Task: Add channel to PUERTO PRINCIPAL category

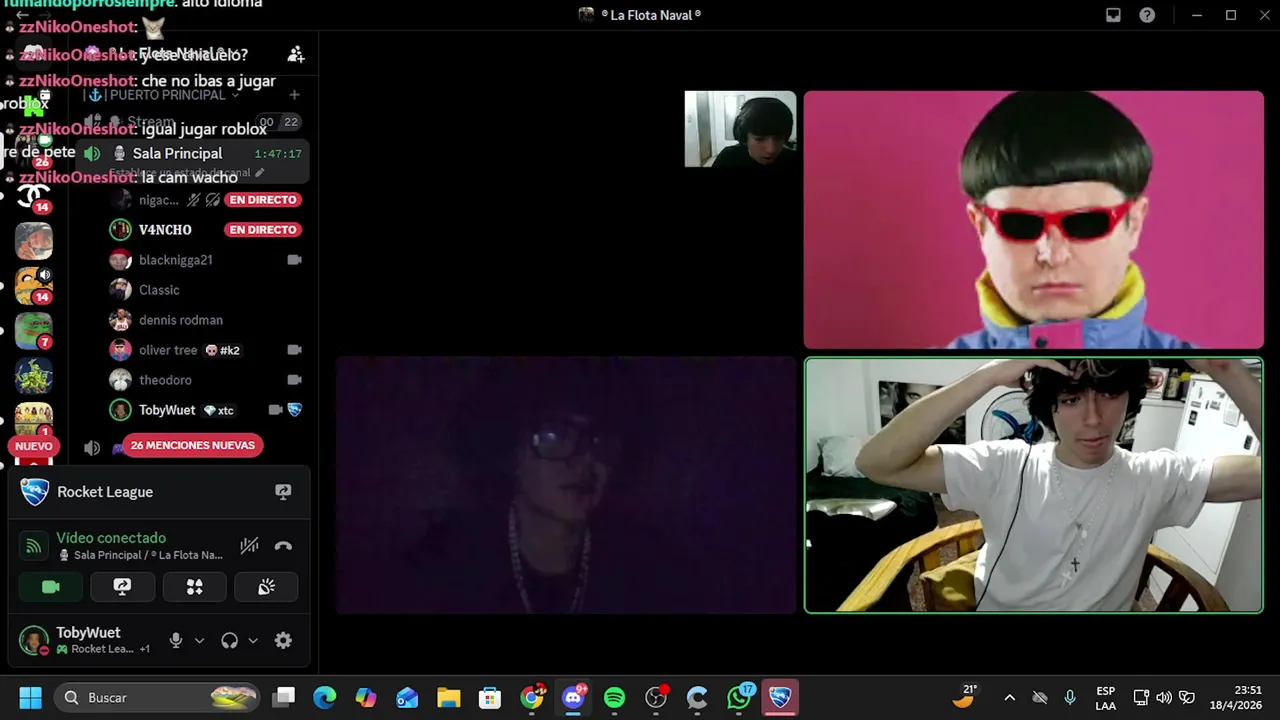Action: tap(294, 95)
